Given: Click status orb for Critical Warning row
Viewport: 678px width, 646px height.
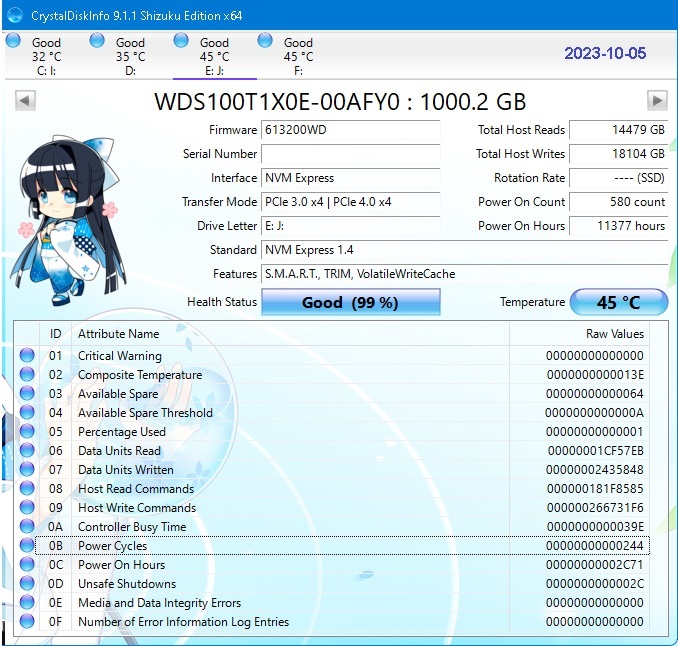Looking at the screenshot, I should point(27,355).
